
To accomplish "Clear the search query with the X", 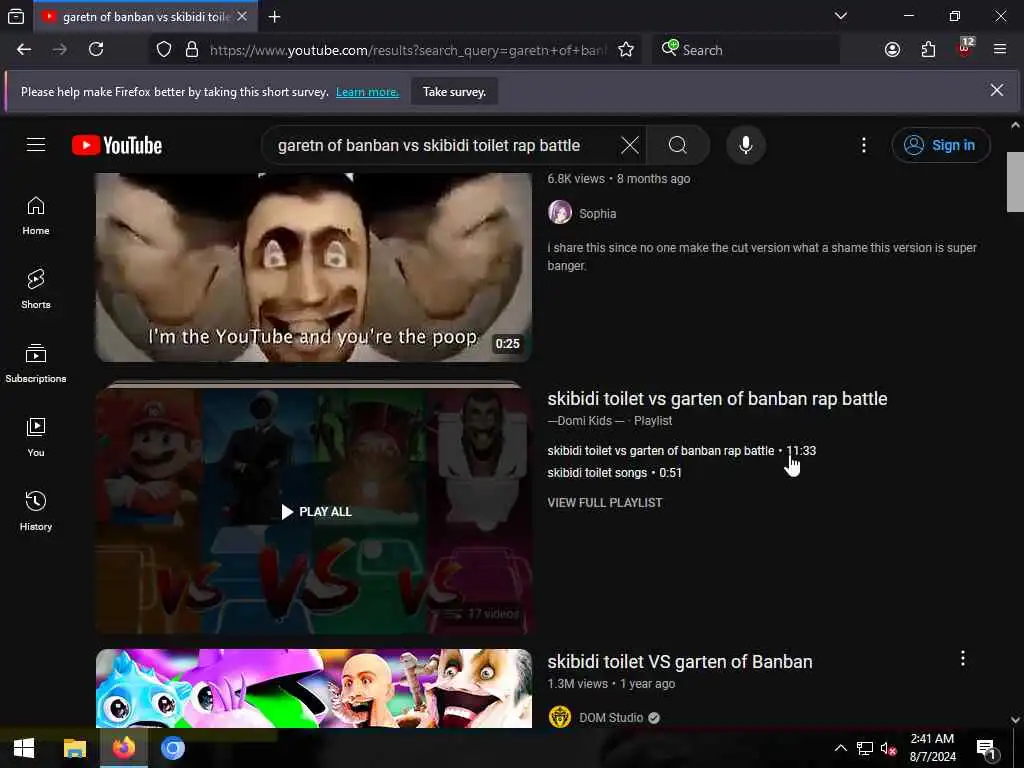I will [x=630, y=145].
